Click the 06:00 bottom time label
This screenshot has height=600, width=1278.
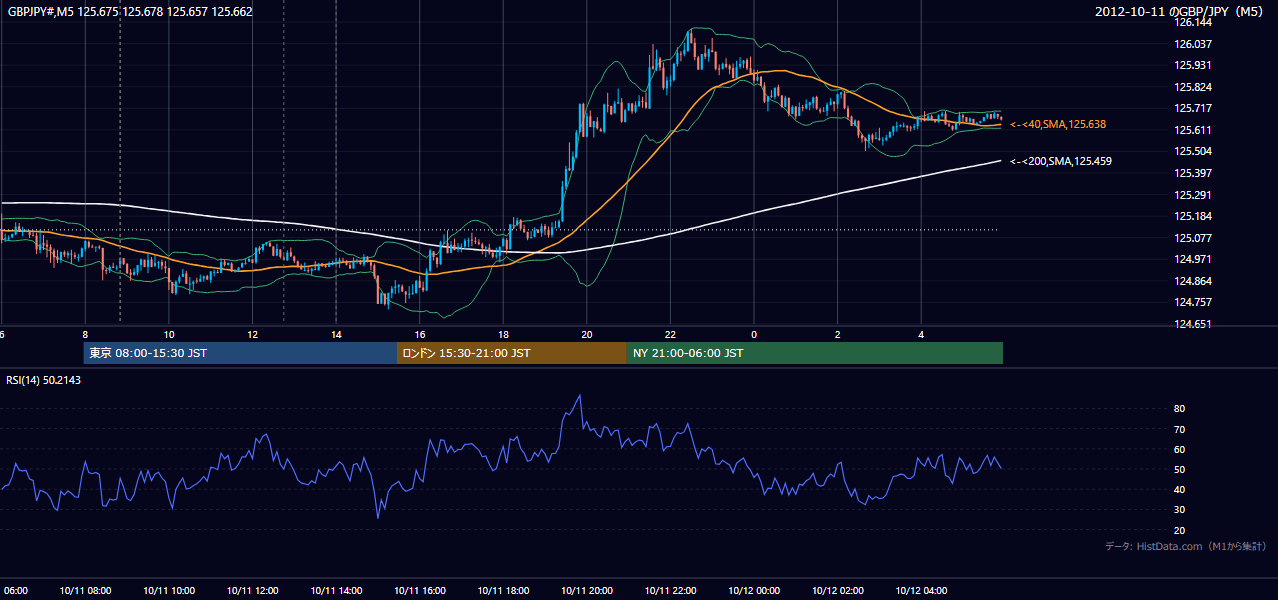[x=14, y=591]
